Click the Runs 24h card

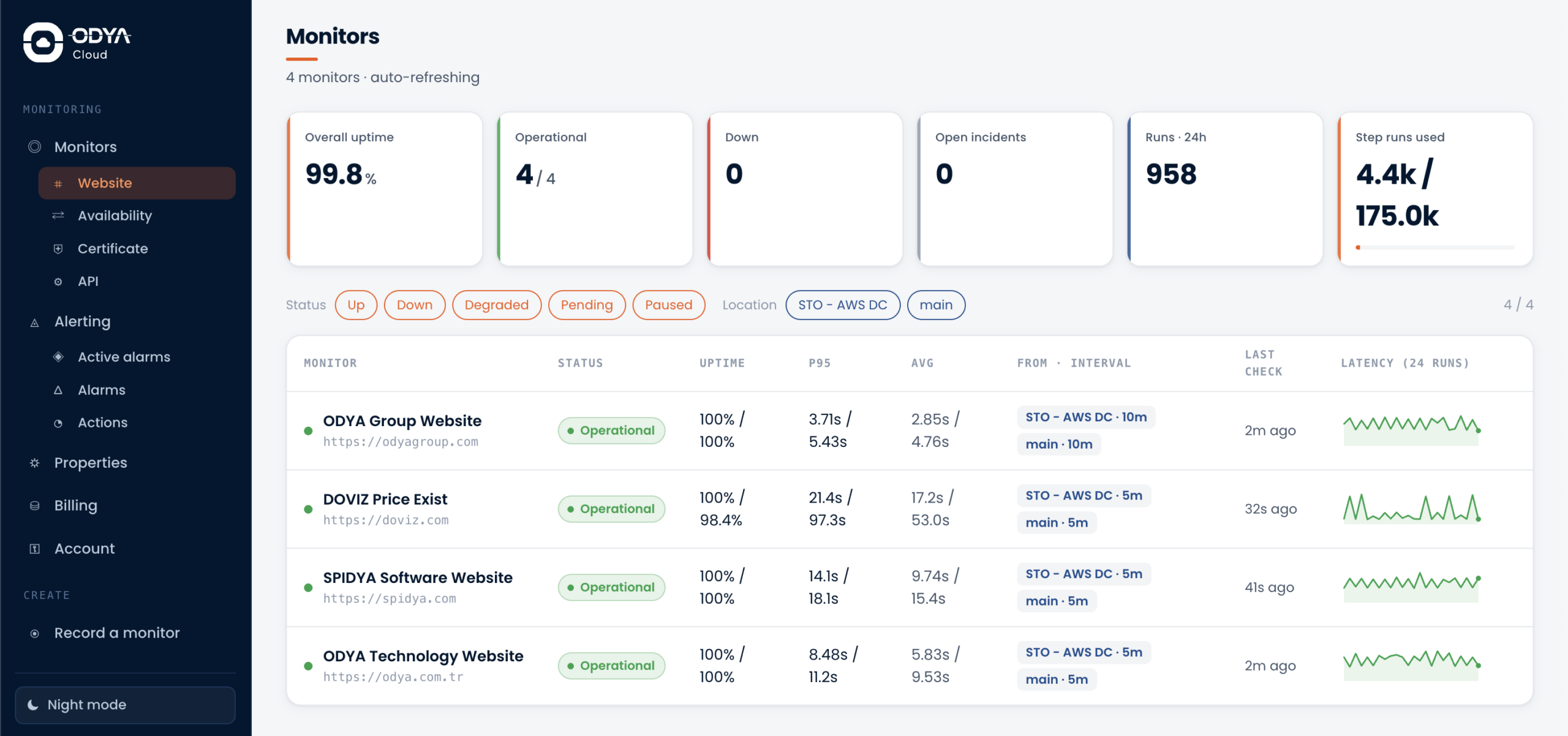(1225, 189)
